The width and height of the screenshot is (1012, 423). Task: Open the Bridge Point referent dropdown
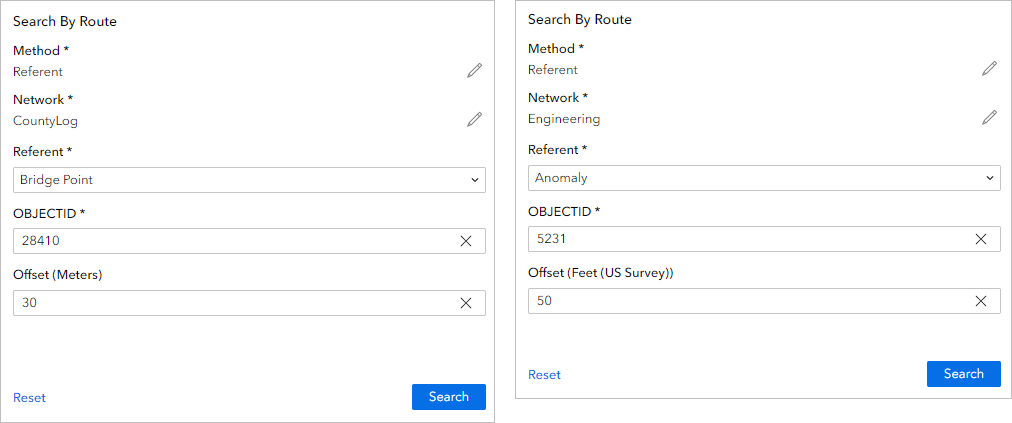249,180
